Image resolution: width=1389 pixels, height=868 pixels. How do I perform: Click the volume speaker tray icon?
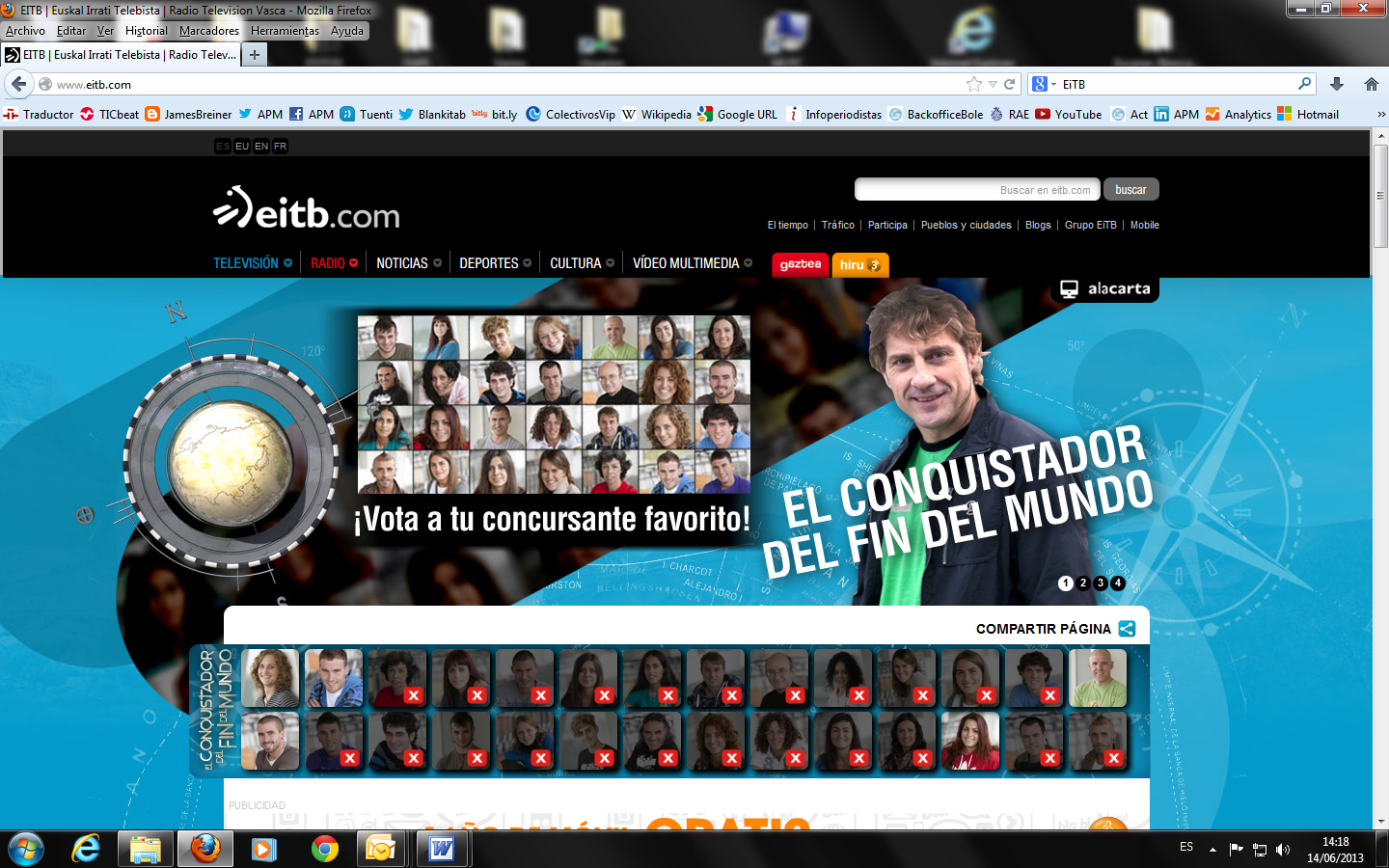tap(1283, 850)
